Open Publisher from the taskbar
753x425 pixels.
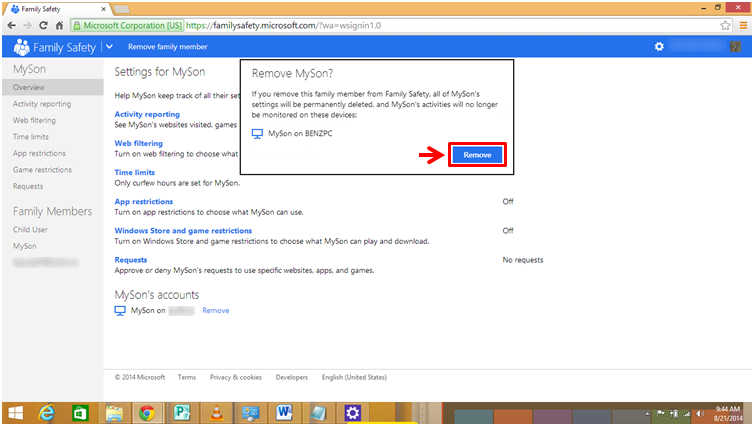(x=182, y=413)
